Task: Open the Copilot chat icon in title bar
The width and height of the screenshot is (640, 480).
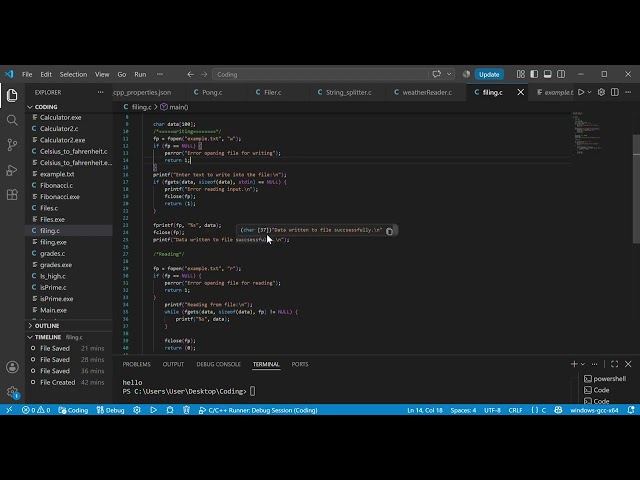Action: (x=437, y=74)
